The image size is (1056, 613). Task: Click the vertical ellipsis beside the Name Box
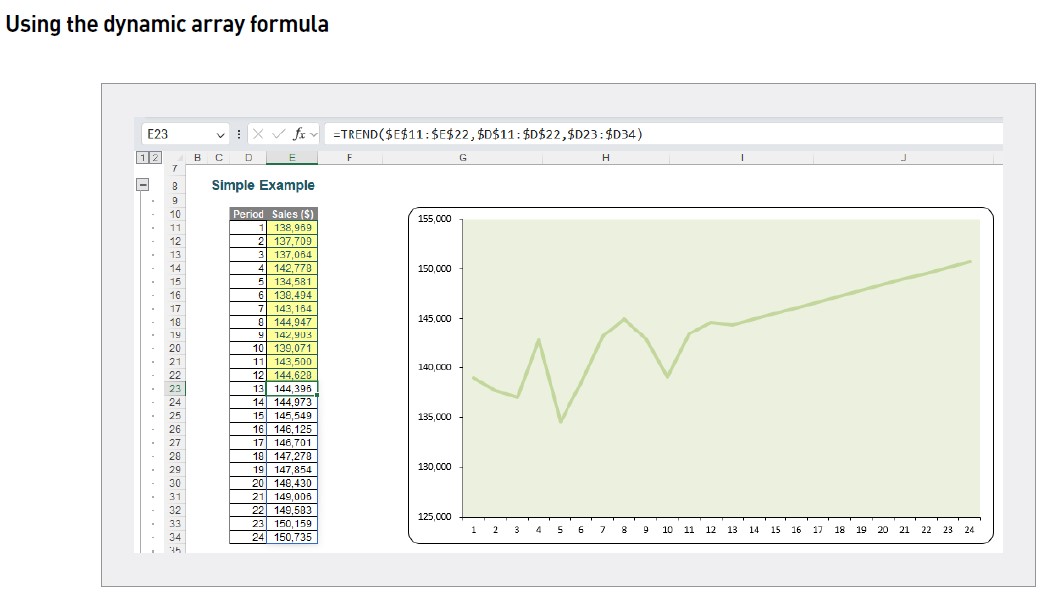point(238,132)
